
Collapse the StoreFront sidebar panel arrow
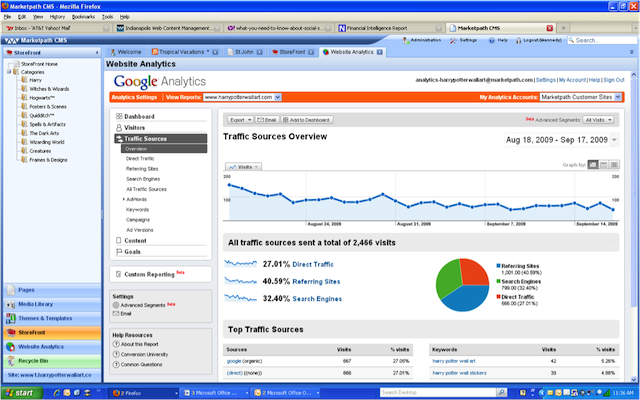(x=97, y=53)
